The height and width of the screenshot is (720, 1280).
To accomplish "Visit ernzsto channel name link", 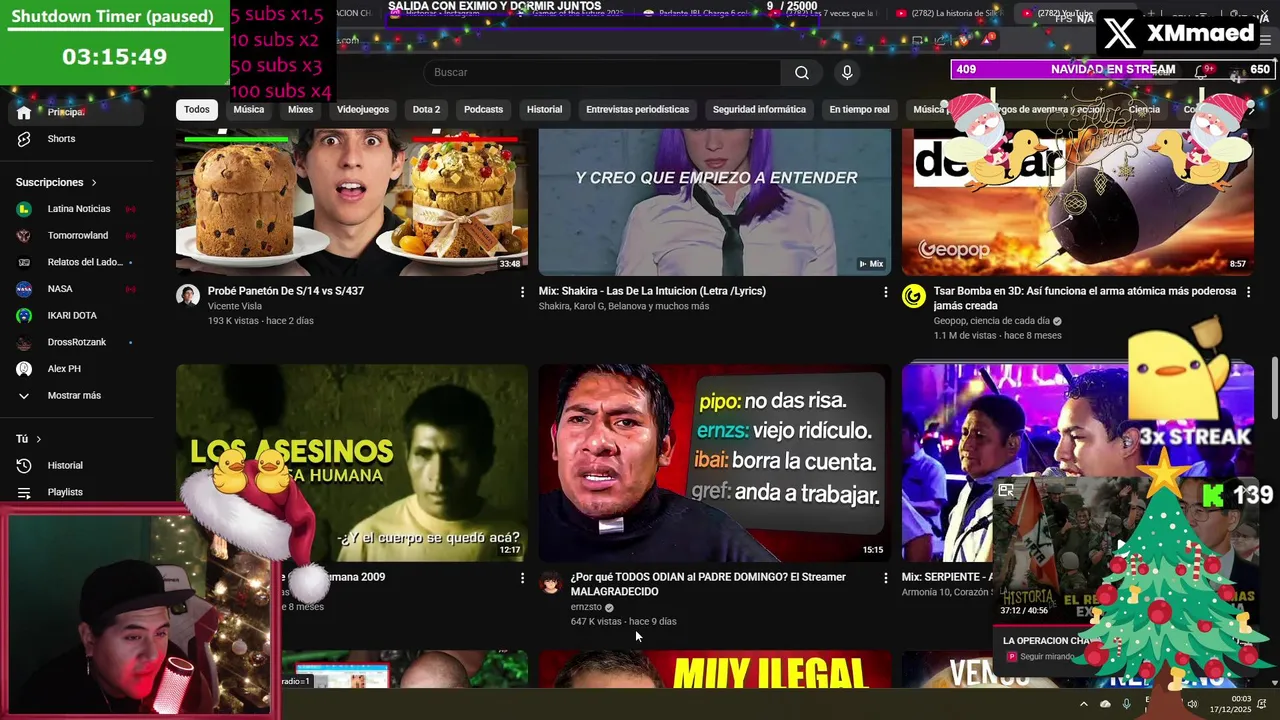I will click(586, 607).
